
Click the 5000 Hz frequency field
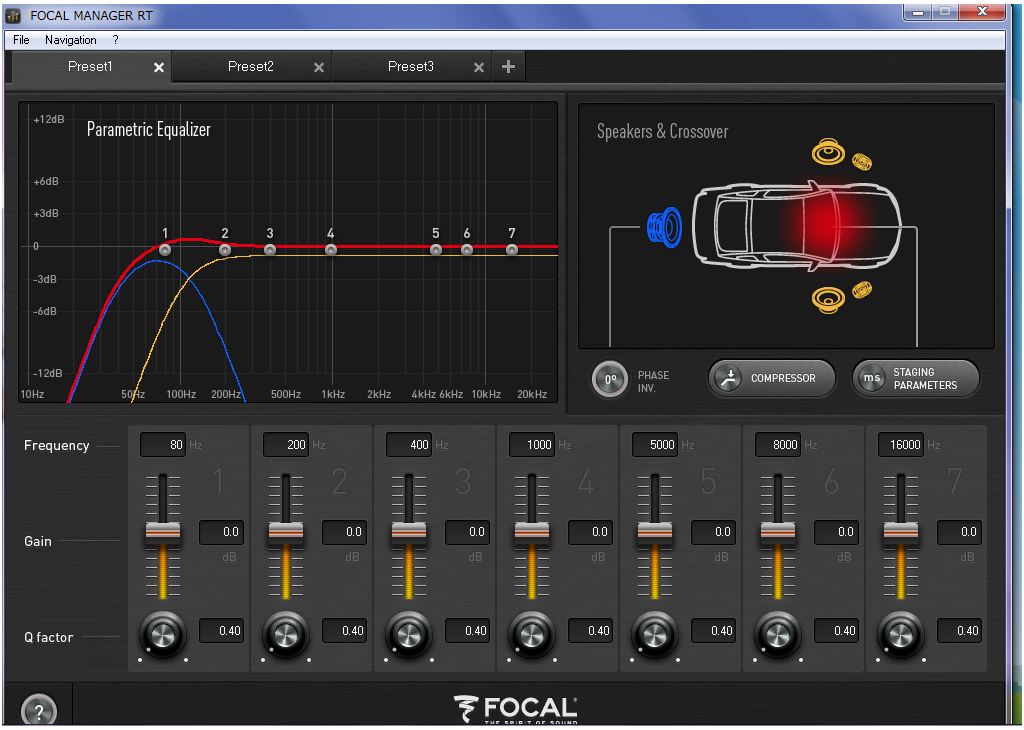click(655, 445)
